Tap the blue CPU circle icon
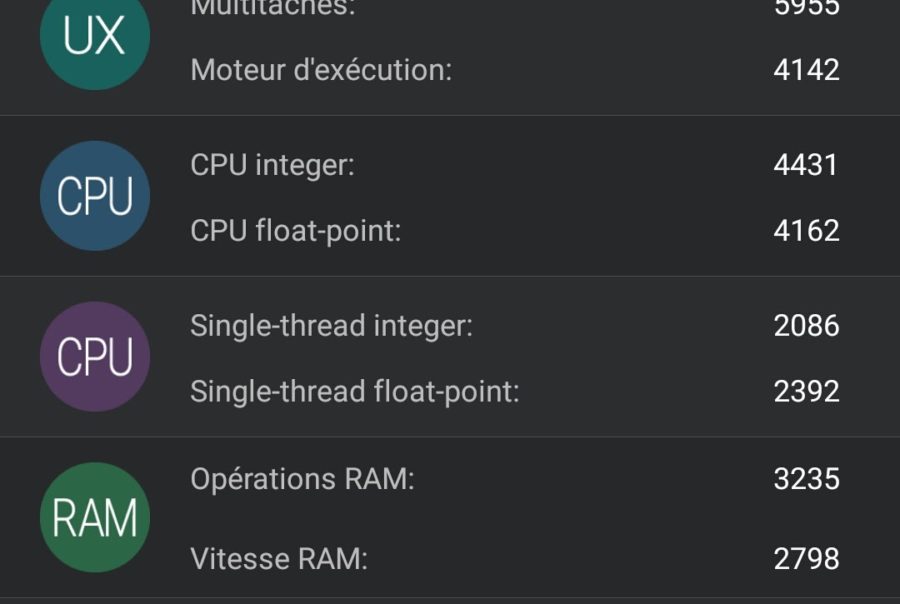Viewport: 900px width, 604px height. tap(95, 196)
